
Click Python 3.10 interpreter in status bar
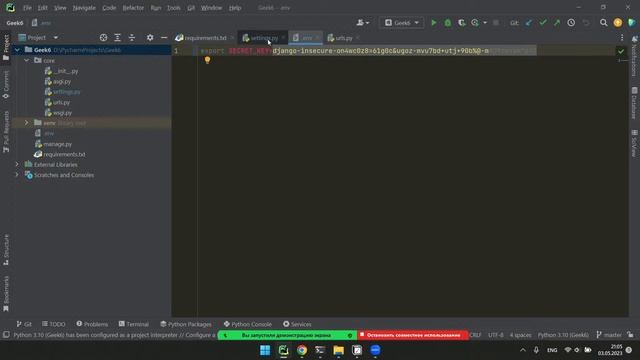563,335
